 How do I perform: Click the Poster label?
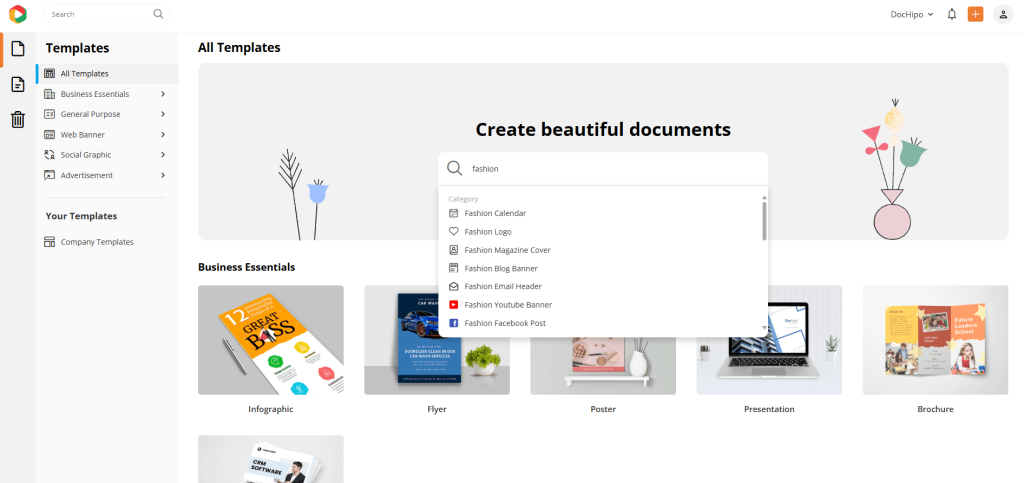[603, 409]
